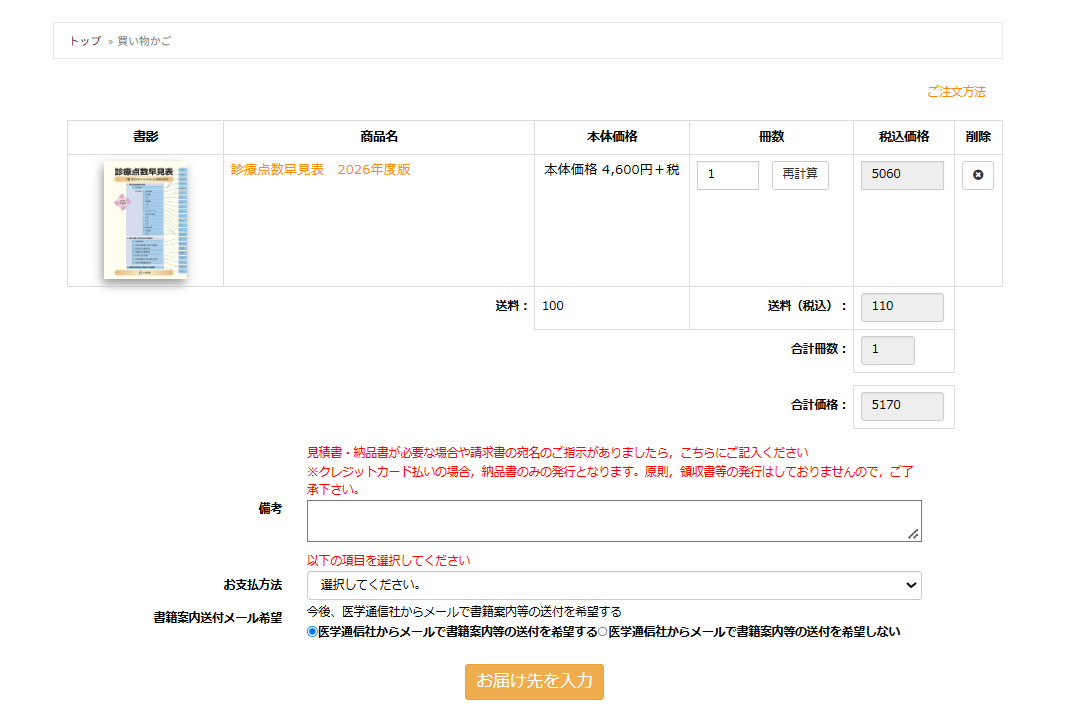
Task: Click the 税込価格 field showing 5060
Action: point(902,175)
